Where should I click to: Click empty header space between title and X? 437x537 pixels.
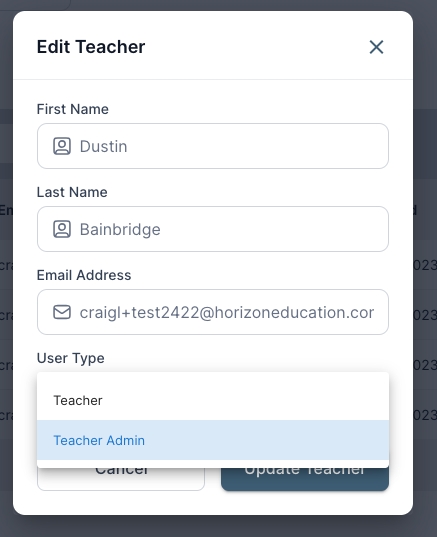[257, 47]
